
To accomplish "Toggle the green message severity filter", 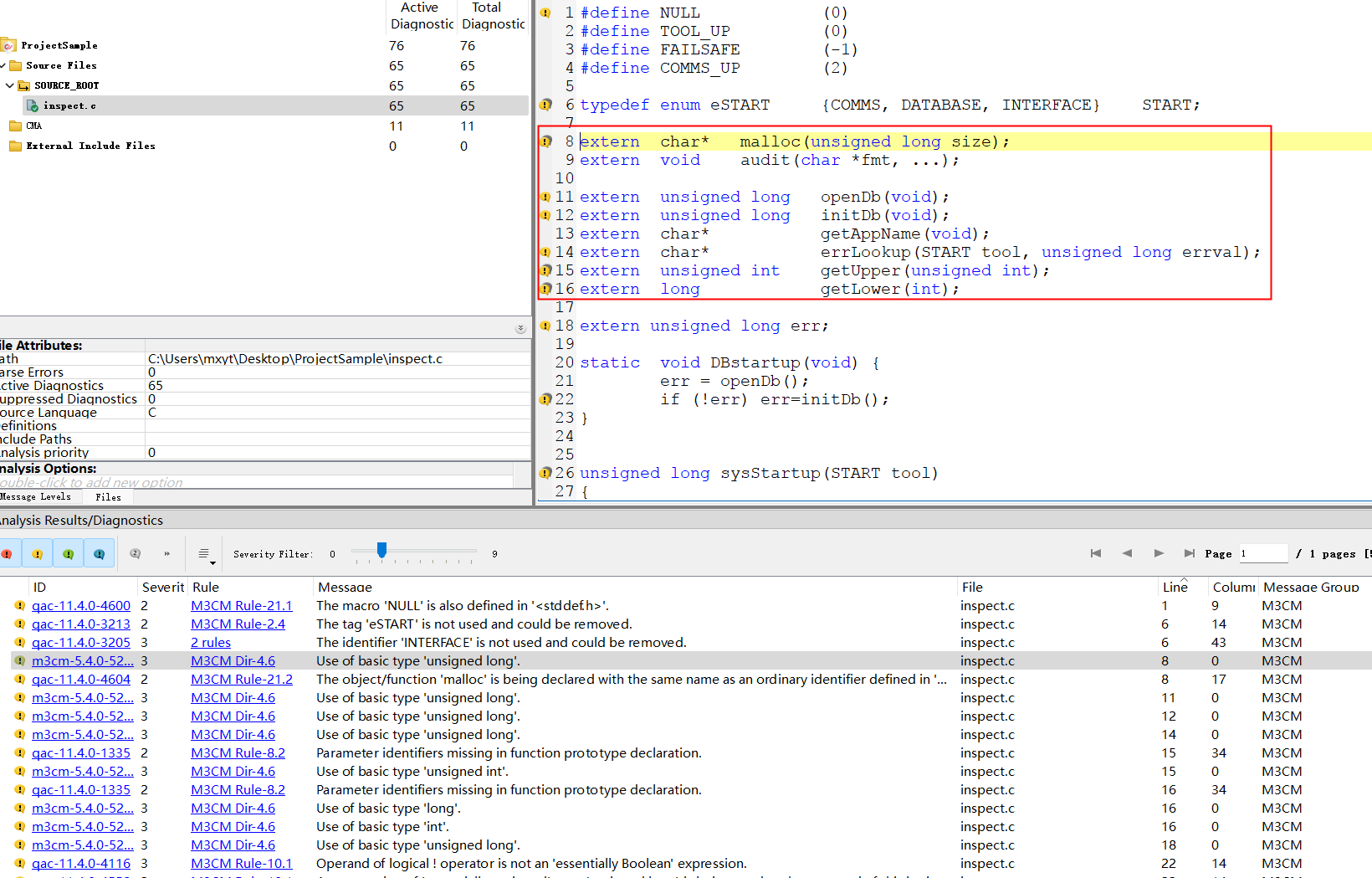I will pyautogui.click(x=69, y=554).
